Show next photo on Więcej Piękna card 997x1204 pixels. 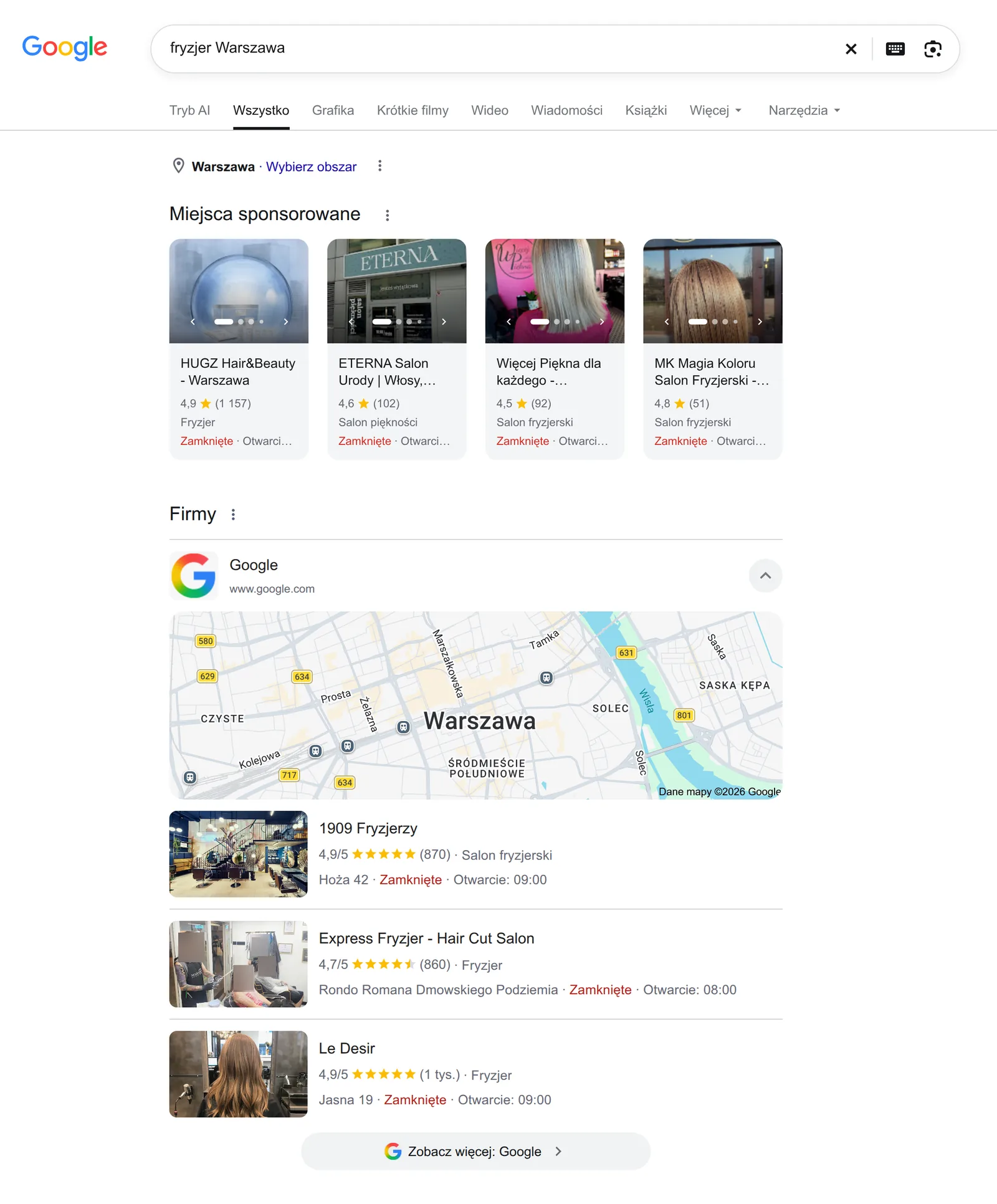point(602,322)
